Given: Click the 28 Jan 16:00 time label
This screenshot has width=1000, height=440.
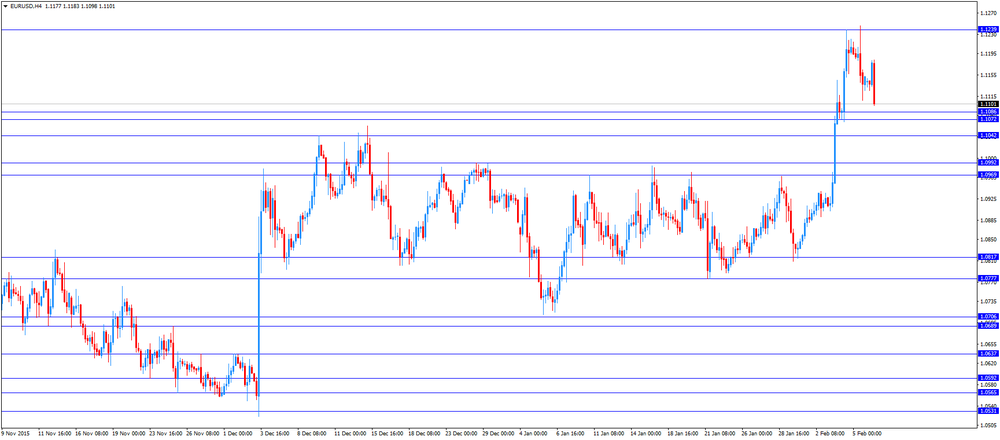Looking at the screenshot, I should pyautogui.click(x=793, y=433).
